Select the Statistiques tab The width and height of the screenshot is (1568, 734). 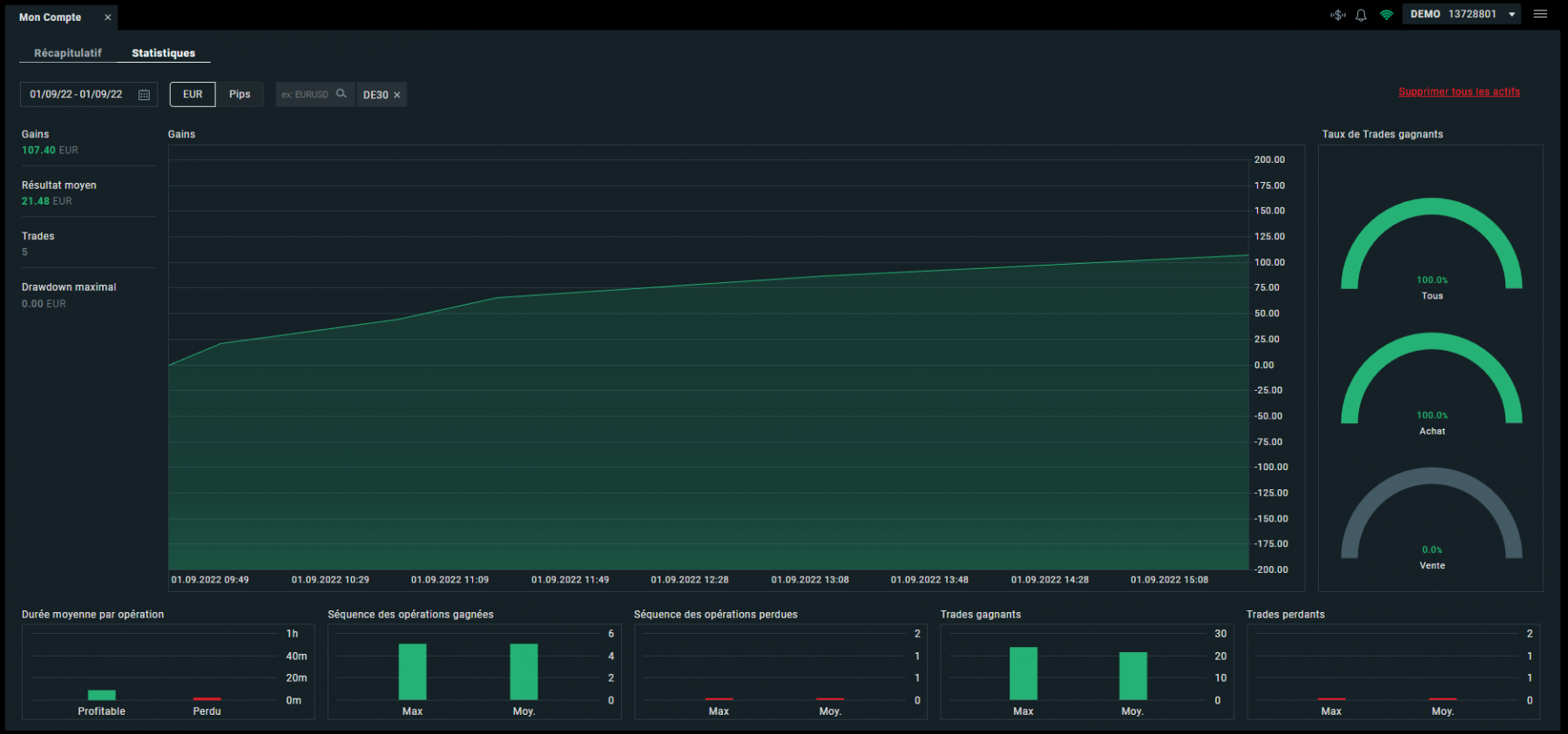click(164, 53)
